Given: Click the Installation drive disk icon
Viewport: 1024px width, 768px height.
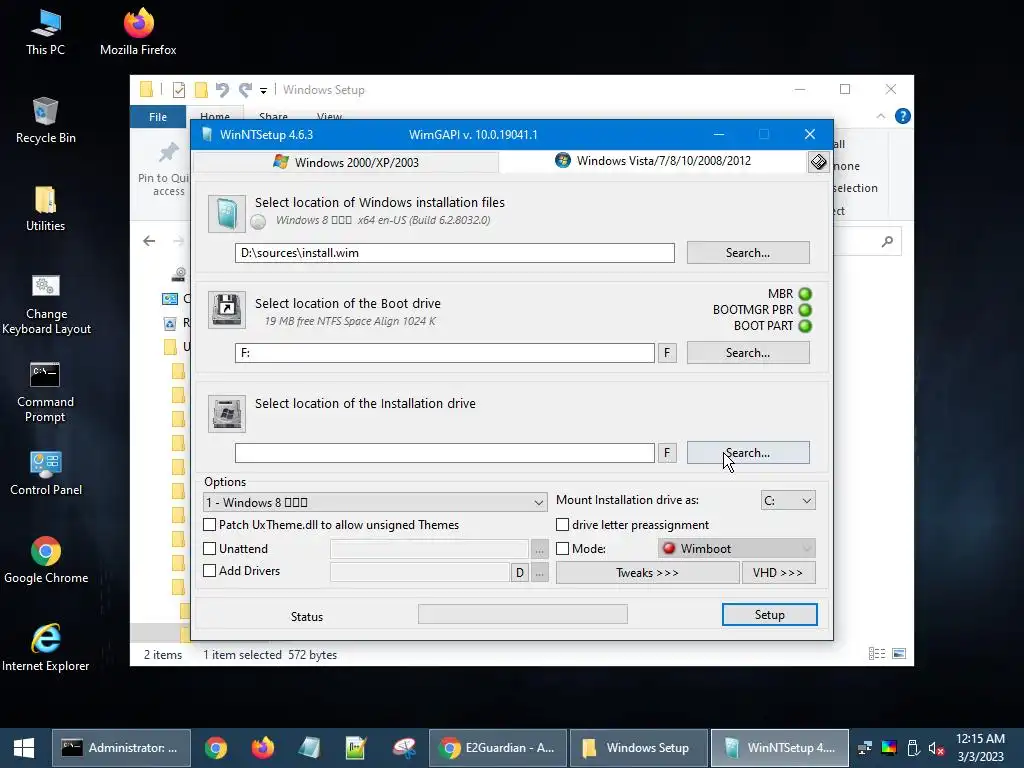Looking at the screenshot, I should (x=227, y=413).
